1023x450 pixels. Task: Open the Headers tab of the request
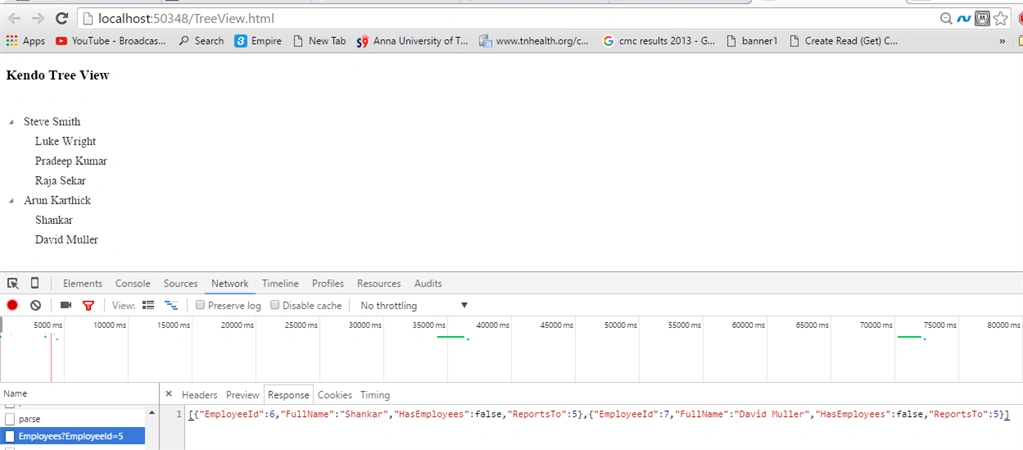click(x=199, y=395)
